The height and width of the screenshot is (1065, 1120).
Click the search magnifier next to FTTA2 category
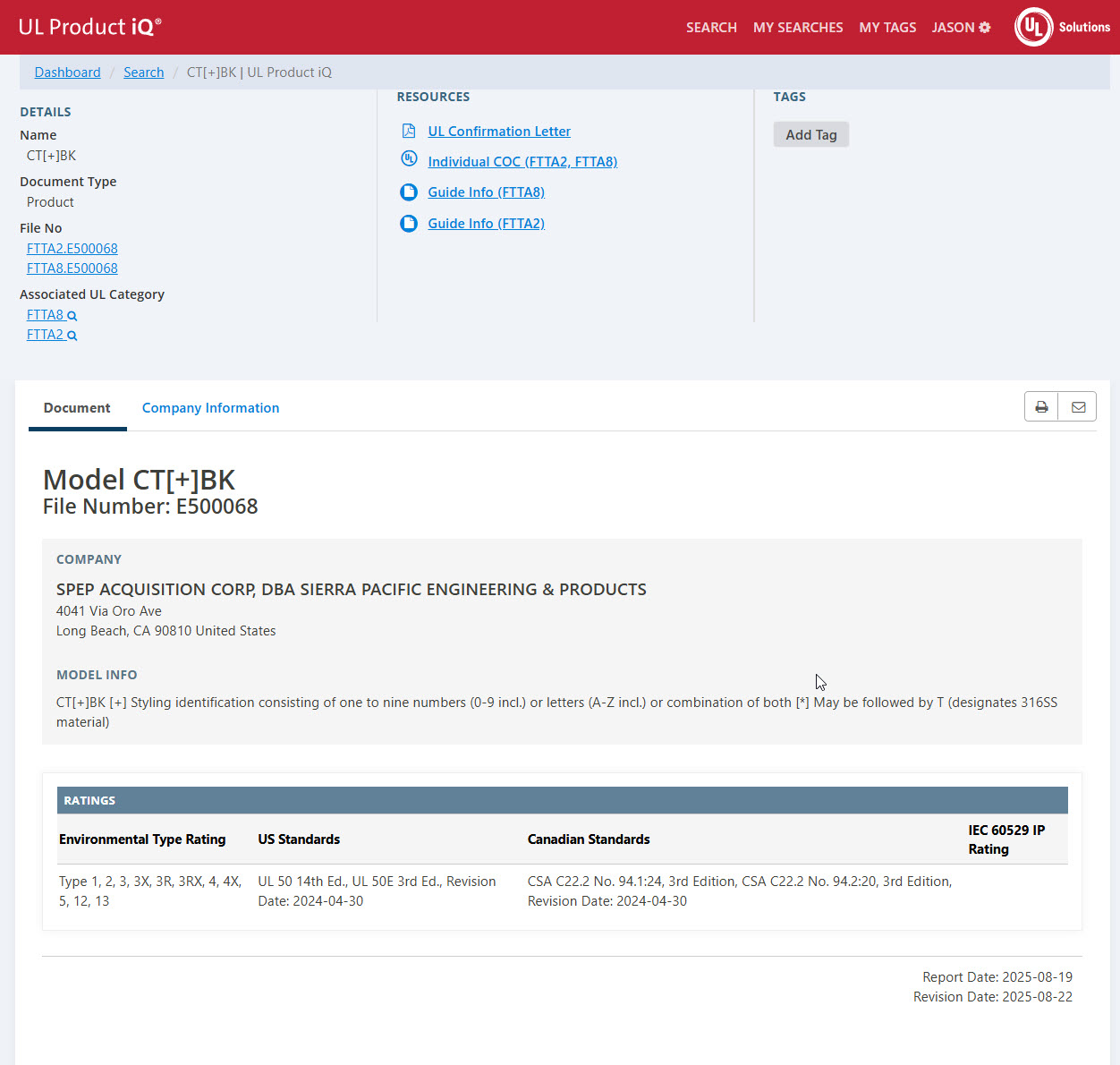(72, 336)
